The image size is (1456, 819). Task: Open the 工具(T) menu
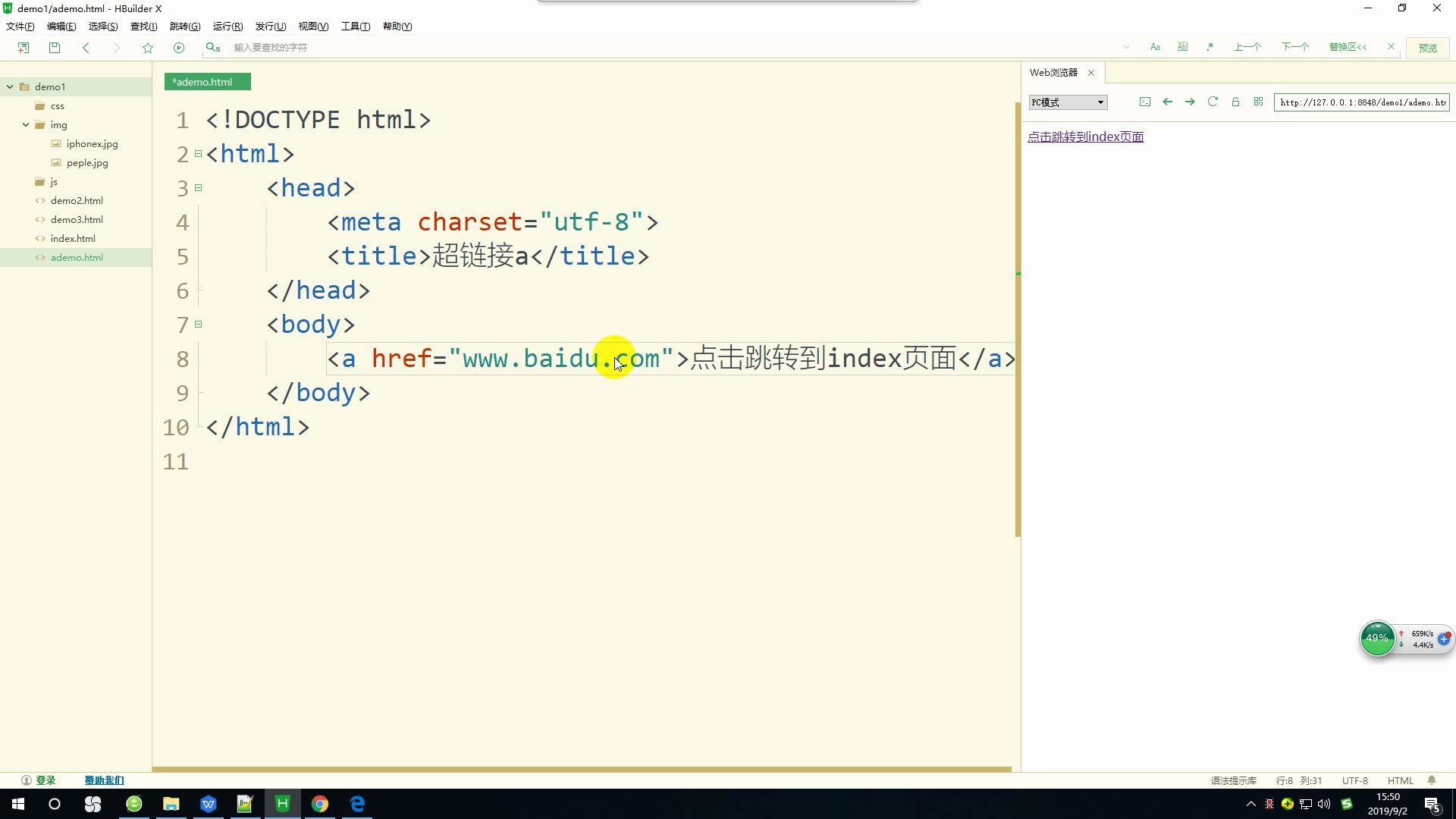[x=355, y=26]
